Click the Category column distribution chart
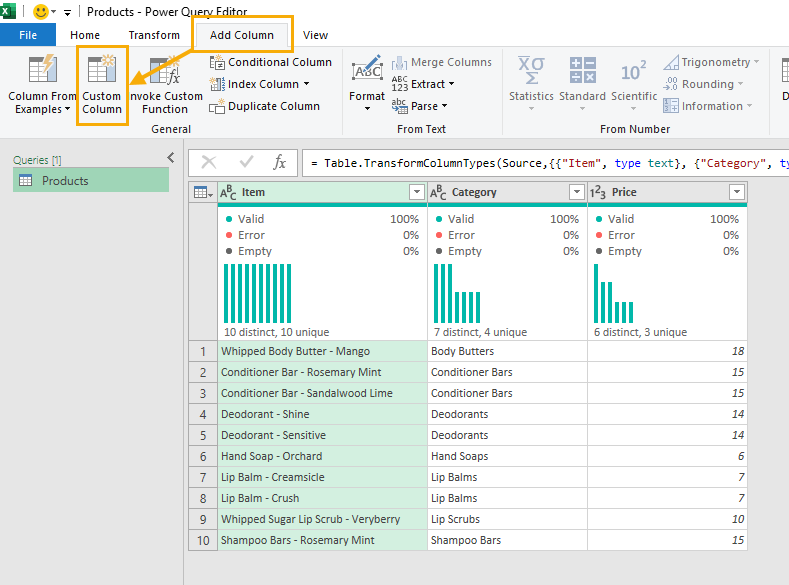The width and height of the screenshot is (789, 585). click(x=457, y=293)
